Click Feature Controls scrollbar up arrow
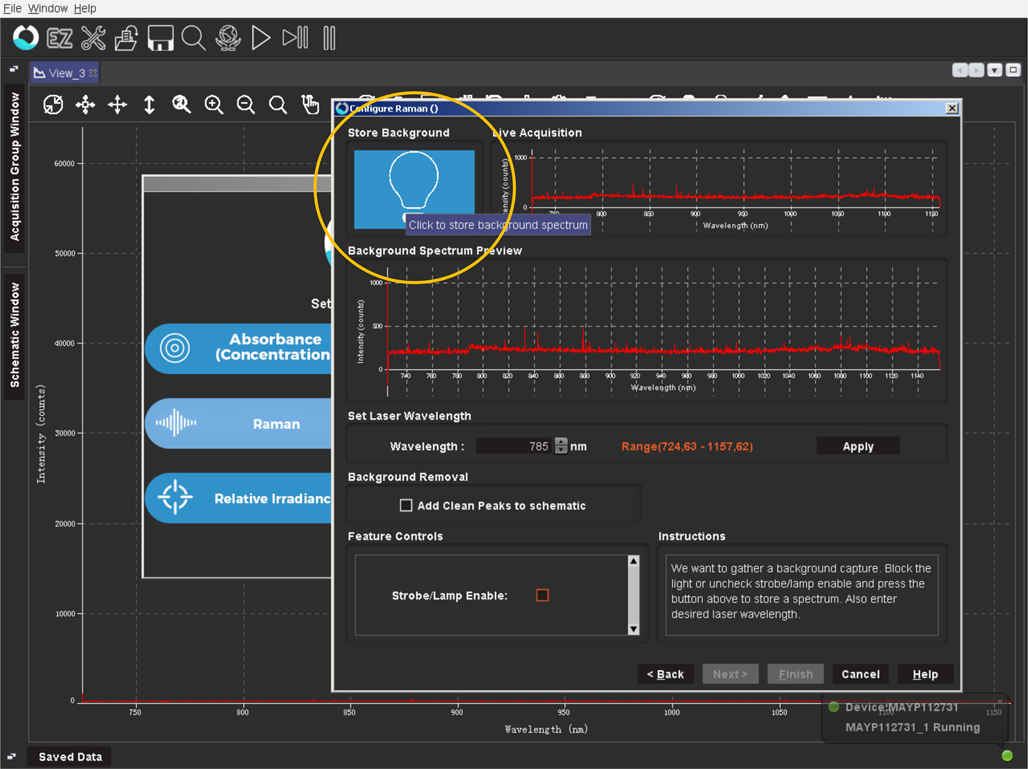1028x769 pixels. (x=633, y=561)
